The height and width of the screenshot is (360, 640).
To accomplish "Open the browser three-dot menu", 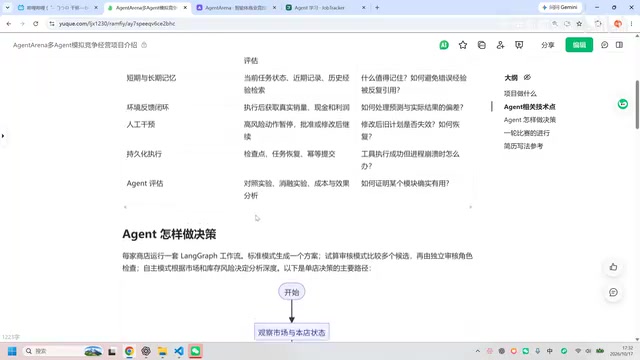I will coord(631,24).
